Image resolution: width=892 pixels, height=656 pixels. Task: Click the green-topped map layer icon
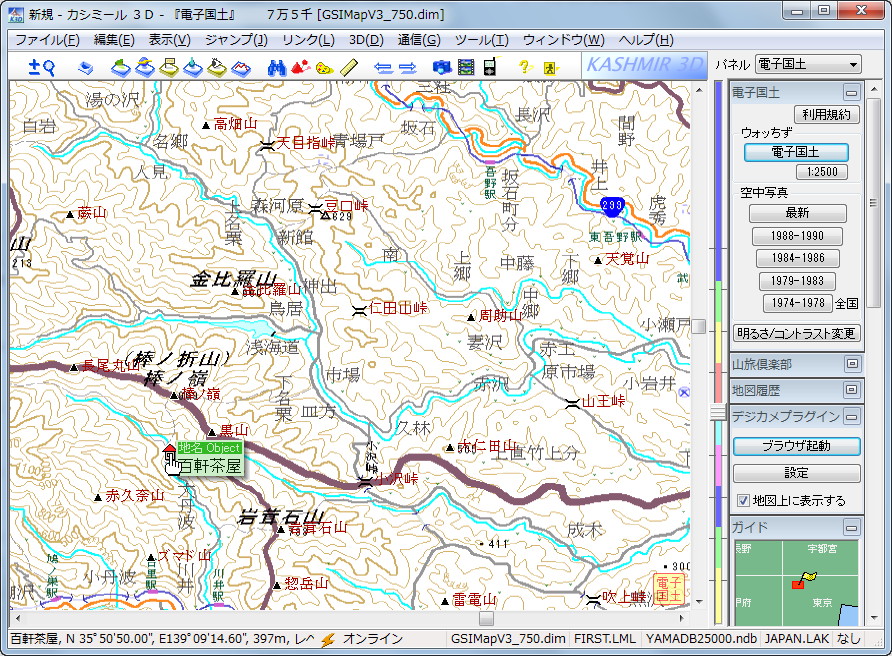[x=120, y=68]
